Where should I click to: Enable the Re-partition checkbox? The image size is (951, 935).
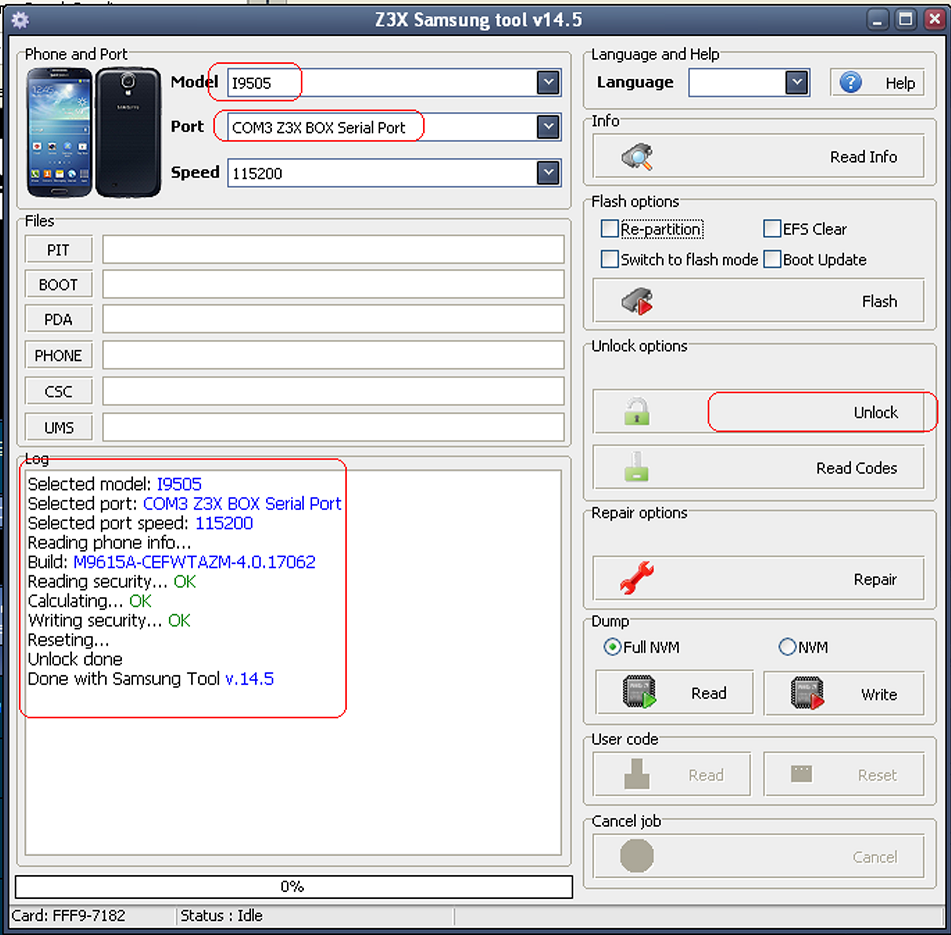pyautogui.click(x=610, y=229)
